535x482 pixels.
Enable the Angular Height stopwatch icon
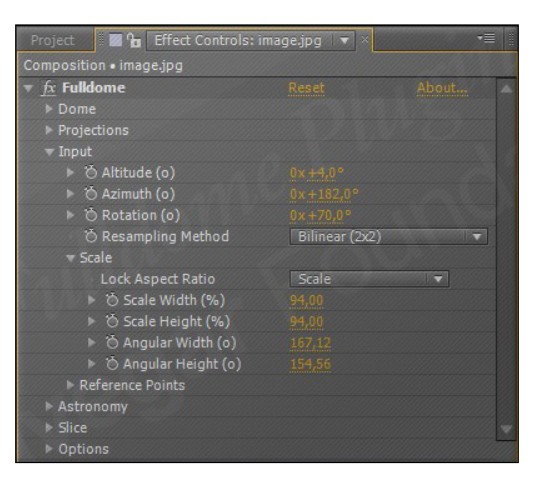point(112,364)
